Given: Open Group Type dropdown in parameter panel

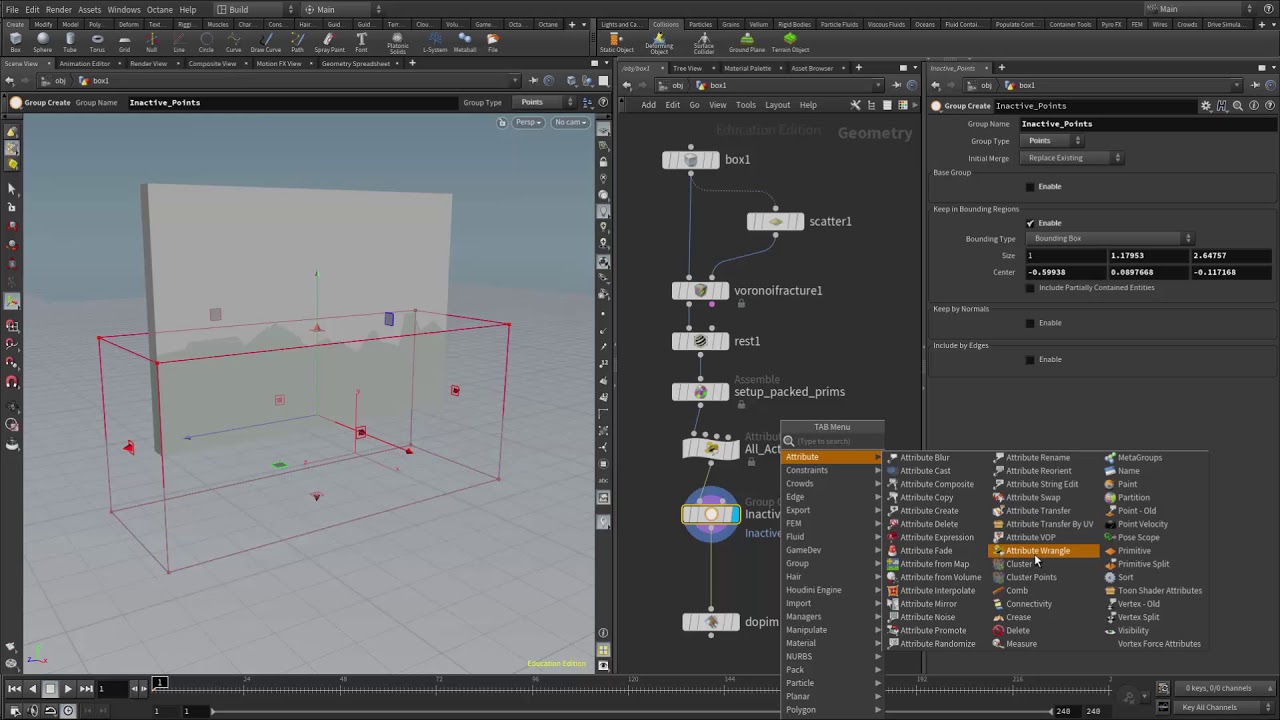Looking at the screenshot, I should coord(1052,141).
